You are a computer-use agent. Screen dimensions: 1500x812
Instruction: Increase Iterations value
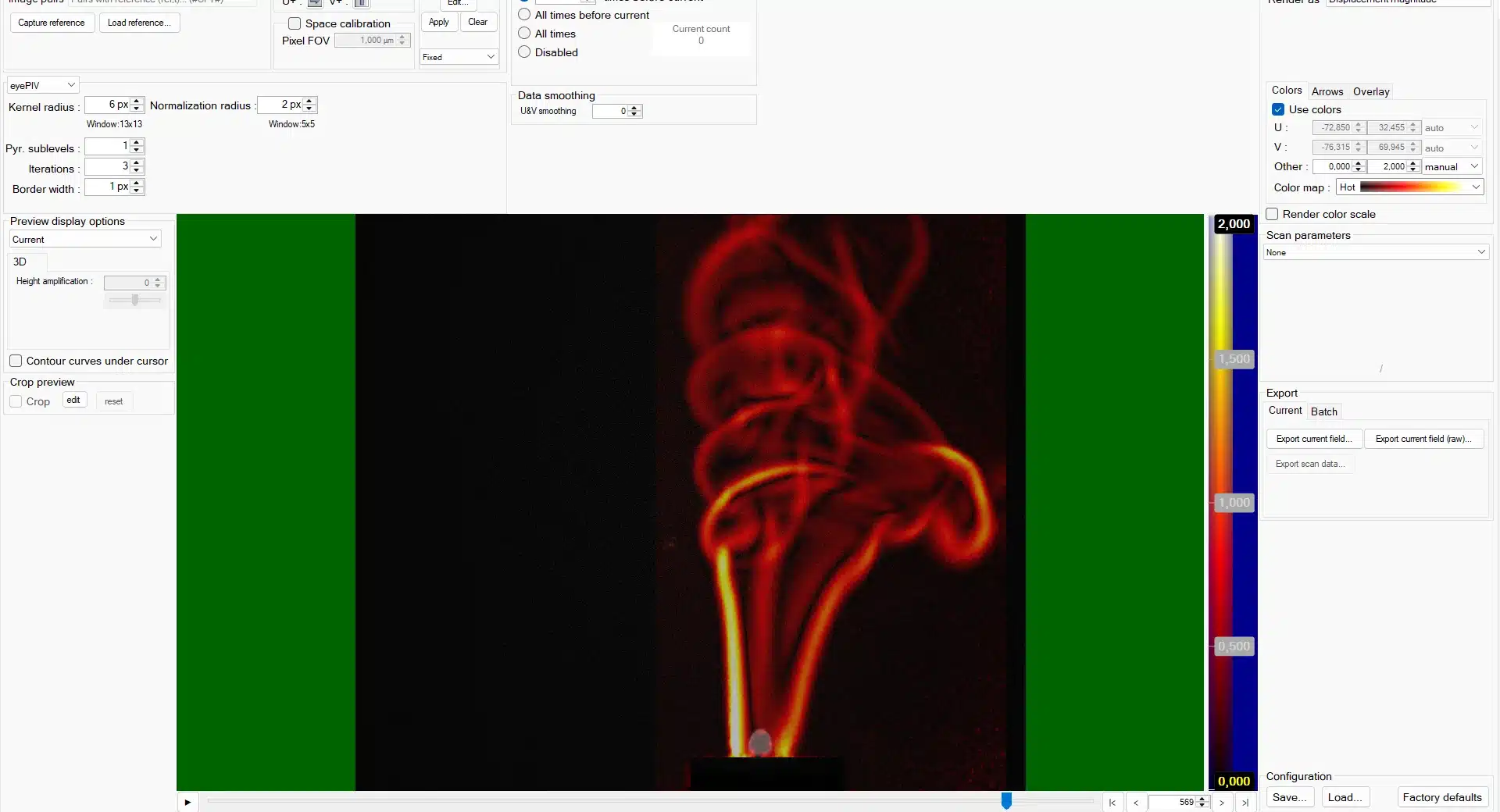point(137,162)
